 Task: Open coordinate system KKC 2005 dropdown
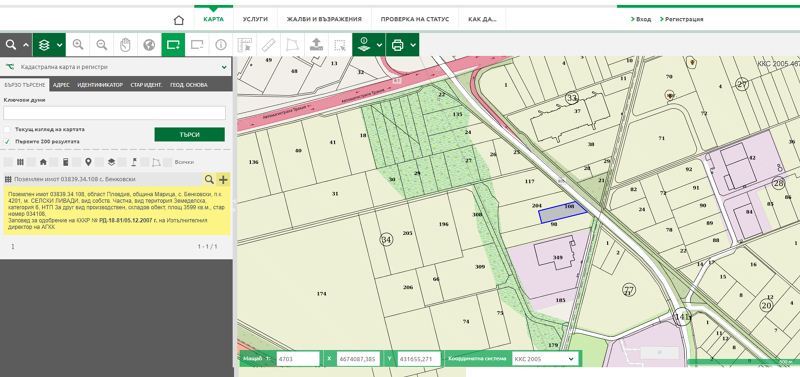click(544, 359)
